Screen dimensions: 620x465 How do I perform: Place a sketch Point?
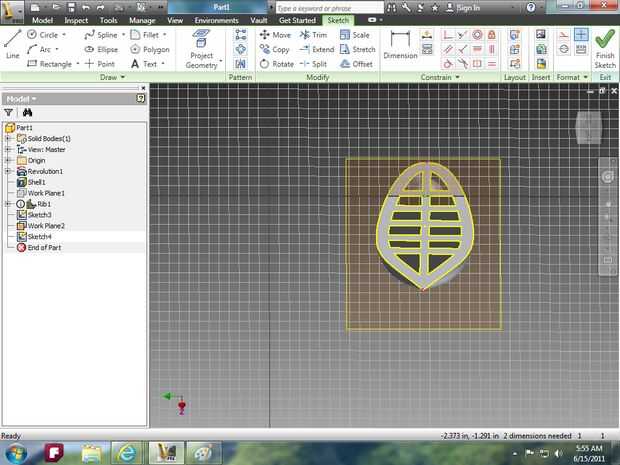[x=100, y=64]
